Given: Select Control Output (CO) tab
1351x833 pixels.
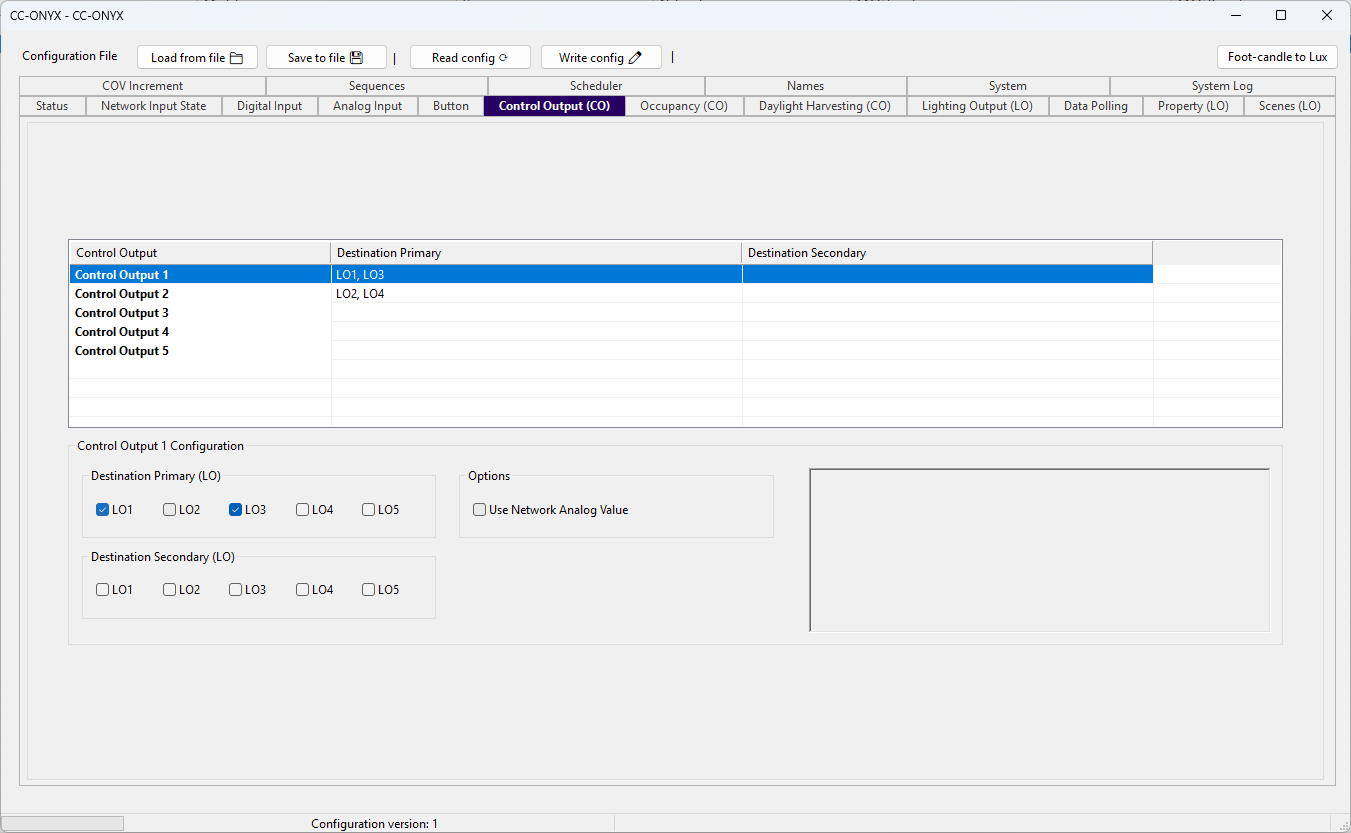Looking at the screenshot, I should point(554,106).
